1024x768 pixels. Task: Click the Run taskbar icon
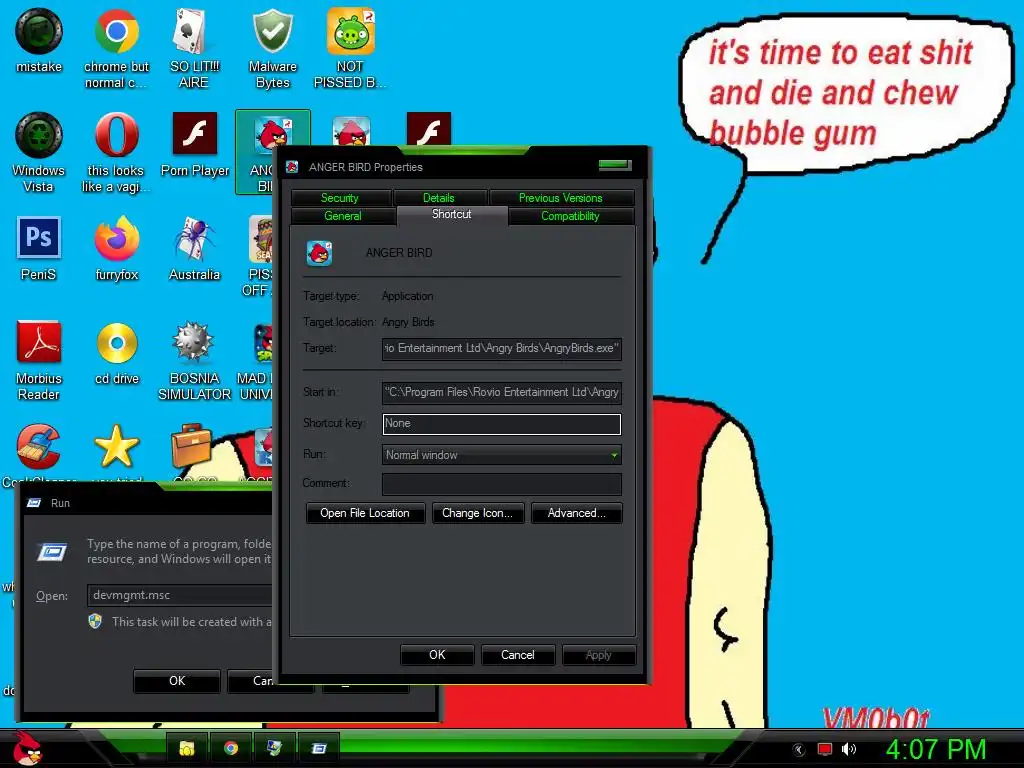point(319,748)
